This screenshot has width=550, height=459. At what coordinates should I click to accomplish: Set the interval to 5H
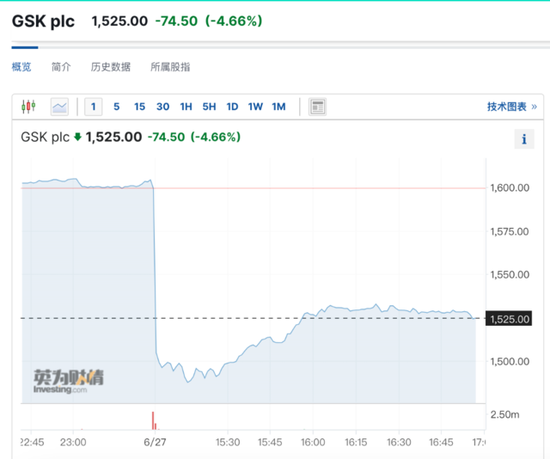click(209, 107)
